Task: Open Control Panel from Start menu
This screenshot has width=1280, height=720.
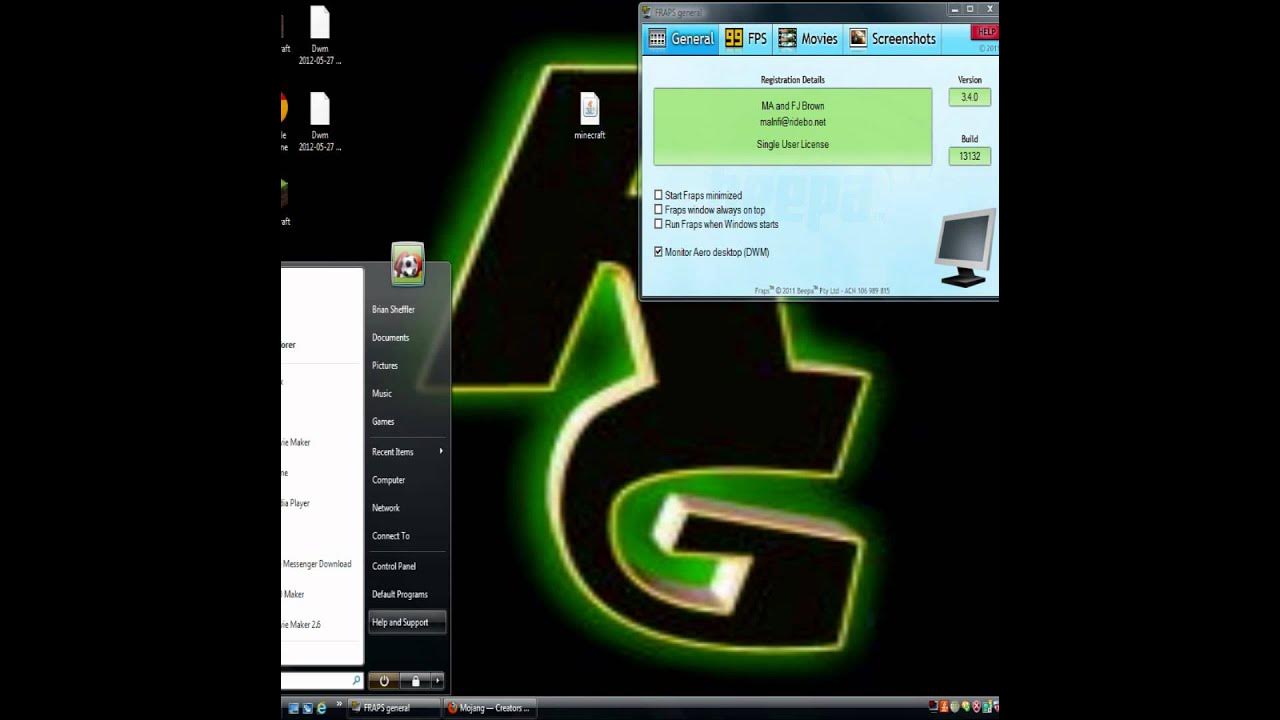Action: tap(394, 566)
